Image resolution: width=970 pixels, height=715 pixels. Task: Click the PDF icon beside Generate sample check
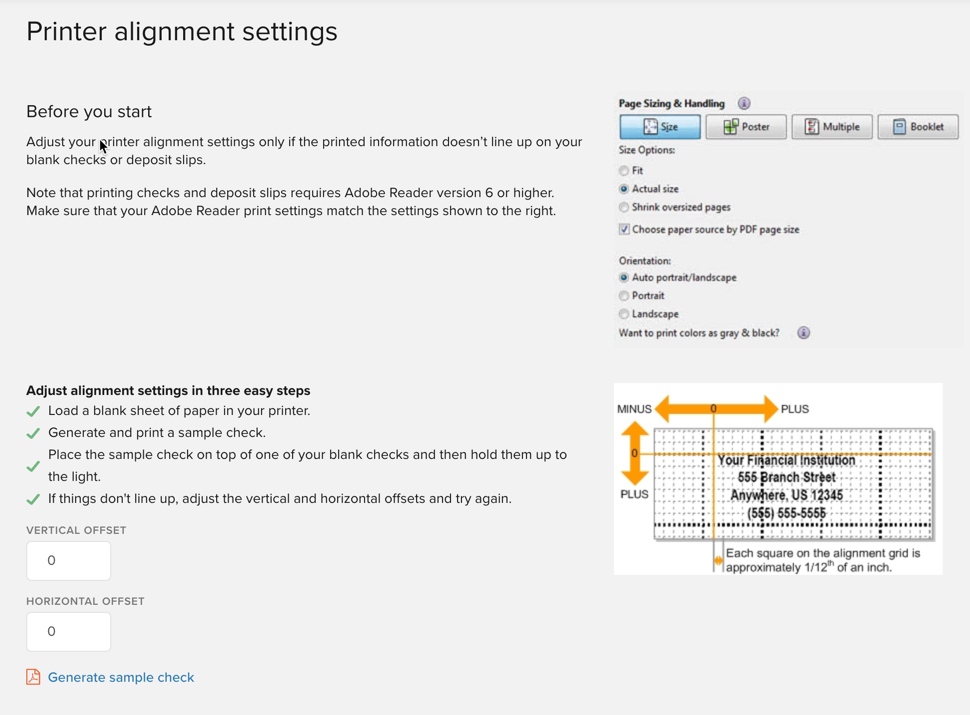coord(32,677)
